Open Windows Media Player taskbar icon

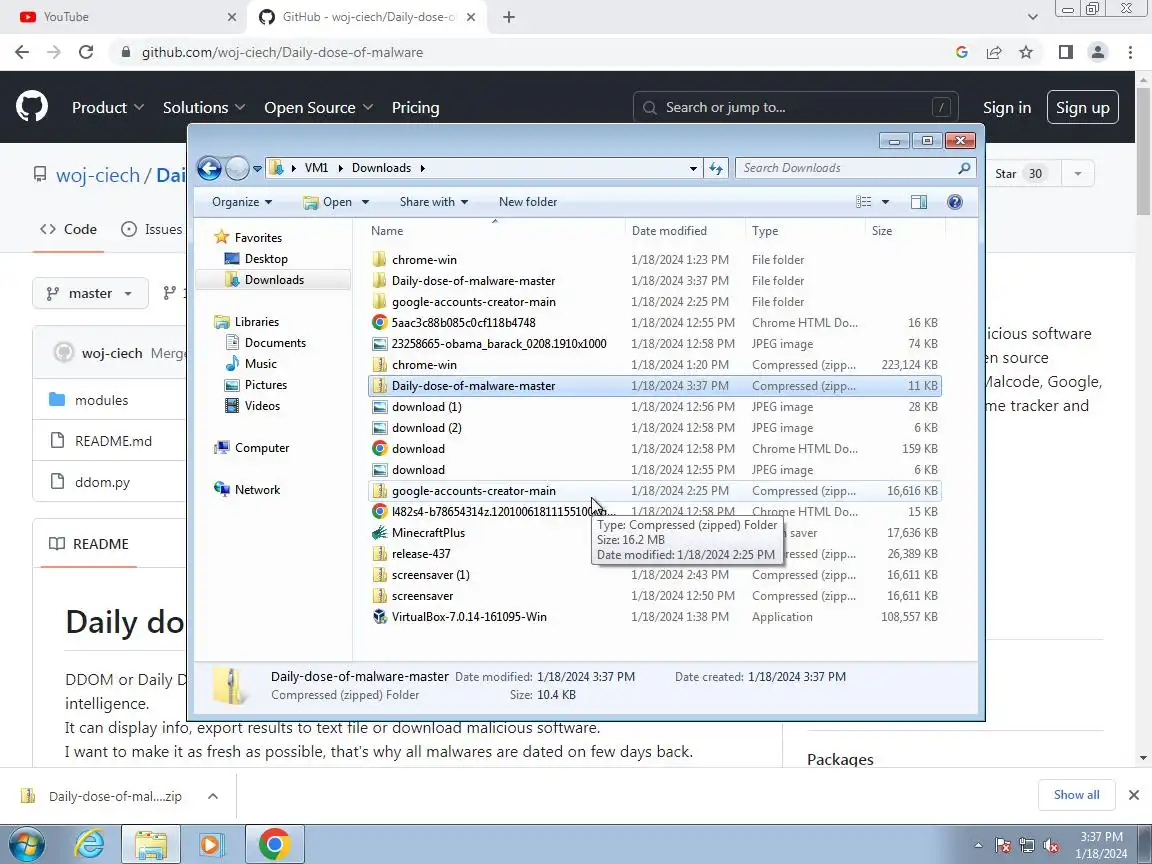(211, 844)
